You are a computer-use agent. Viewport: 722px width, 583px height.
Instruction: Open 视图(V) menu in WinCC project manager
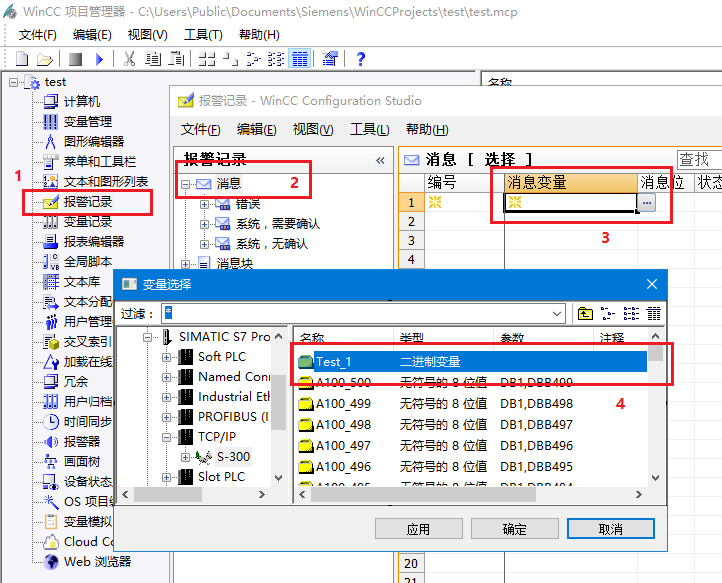pyautogui.click(x=147, y=35)
